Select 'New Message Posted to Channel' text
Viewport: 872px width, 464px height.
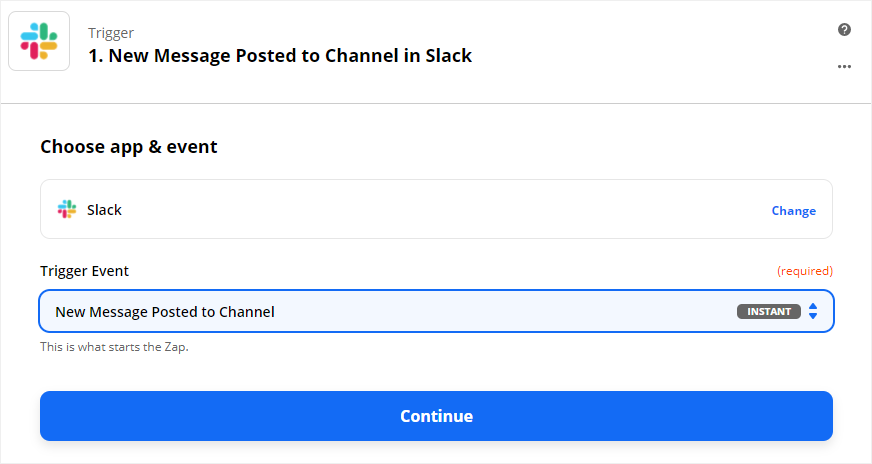165,312
